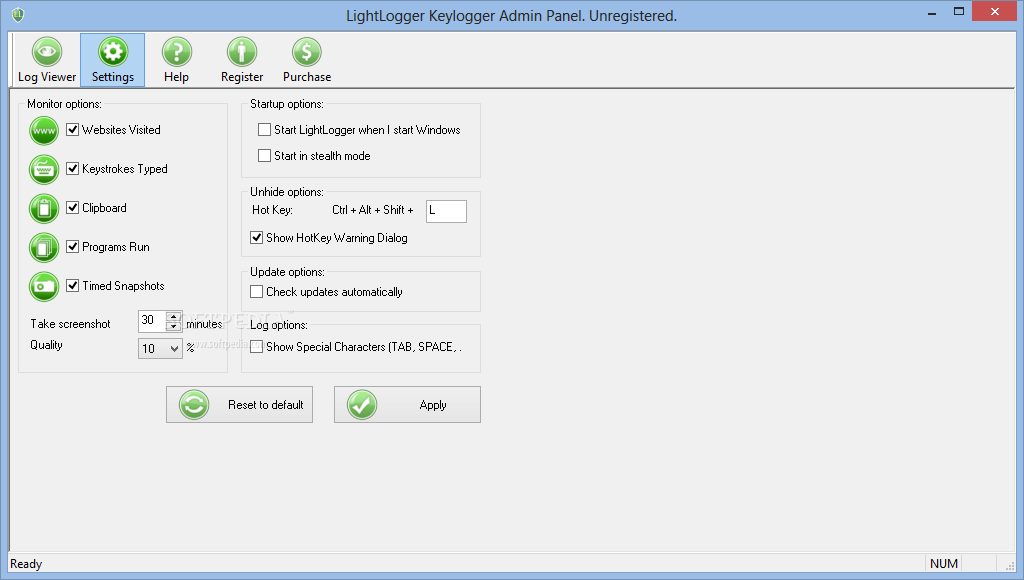This screenshot has width=1024, height=580.
Task: Disable Clipboard monitoring checkbox
Action: [x=72, y=208]
